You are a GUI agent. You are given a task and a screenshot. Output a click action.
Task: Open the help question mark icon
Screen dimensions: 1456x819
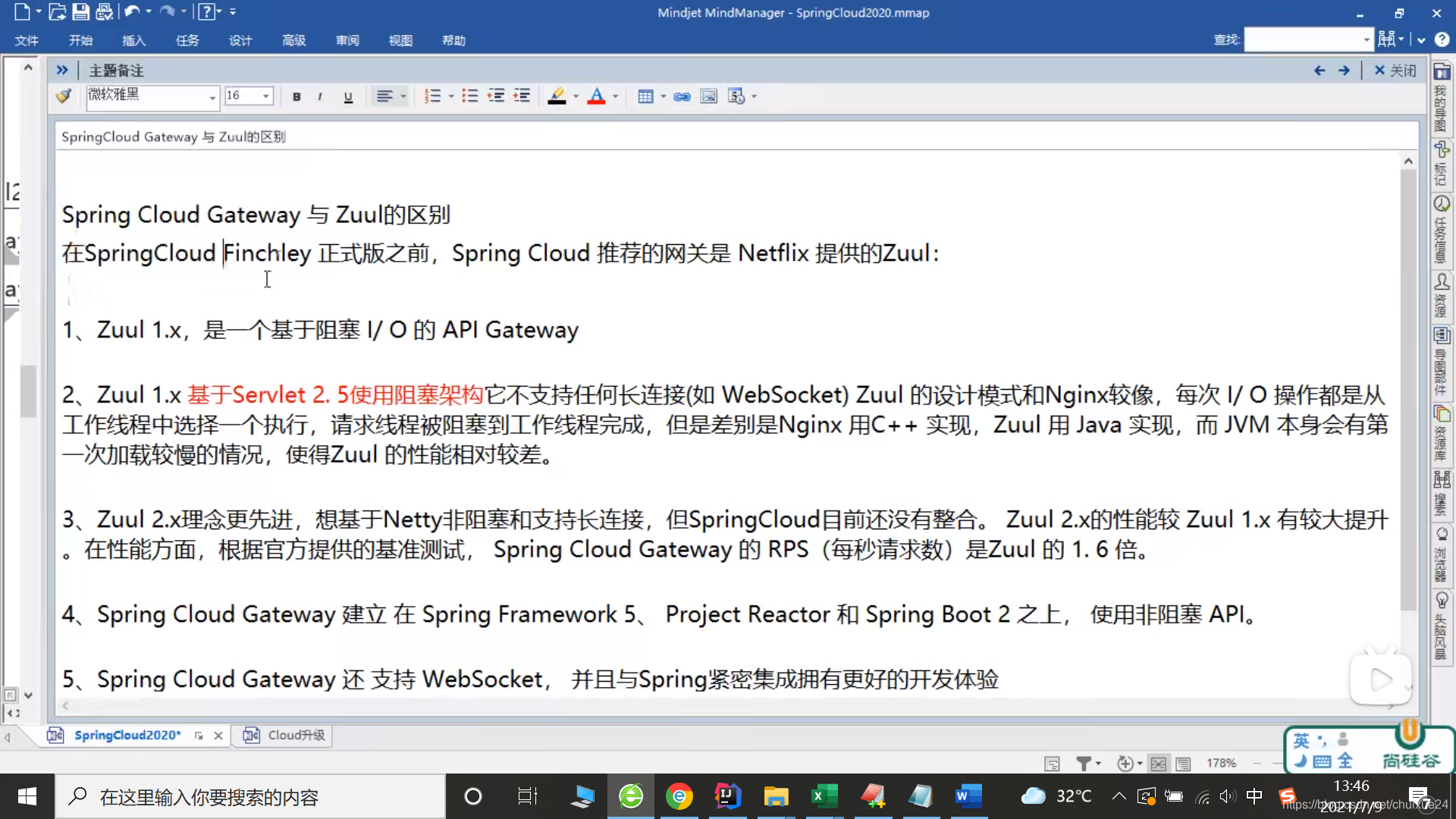[205, 12]
